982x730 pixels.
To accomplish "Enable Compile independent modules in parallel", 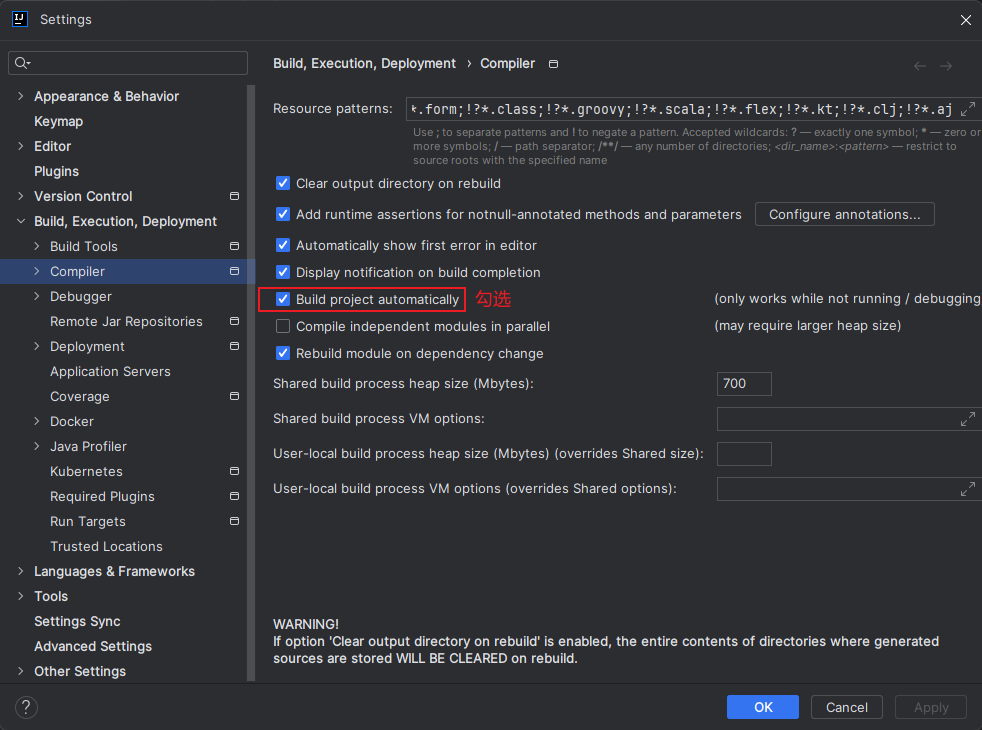I will (283, 326).
